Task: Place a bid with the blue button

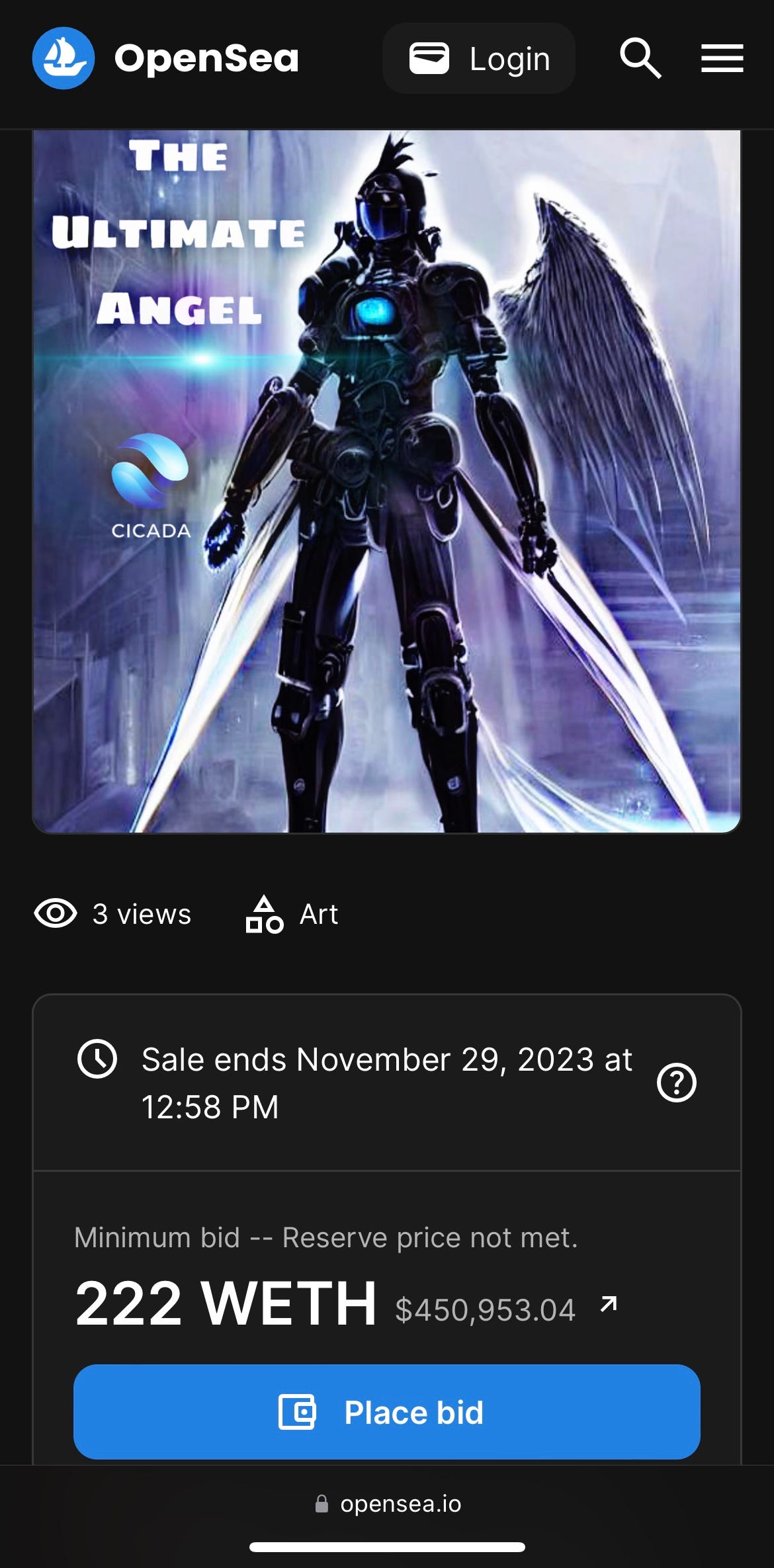Action: click(387, 1412)
